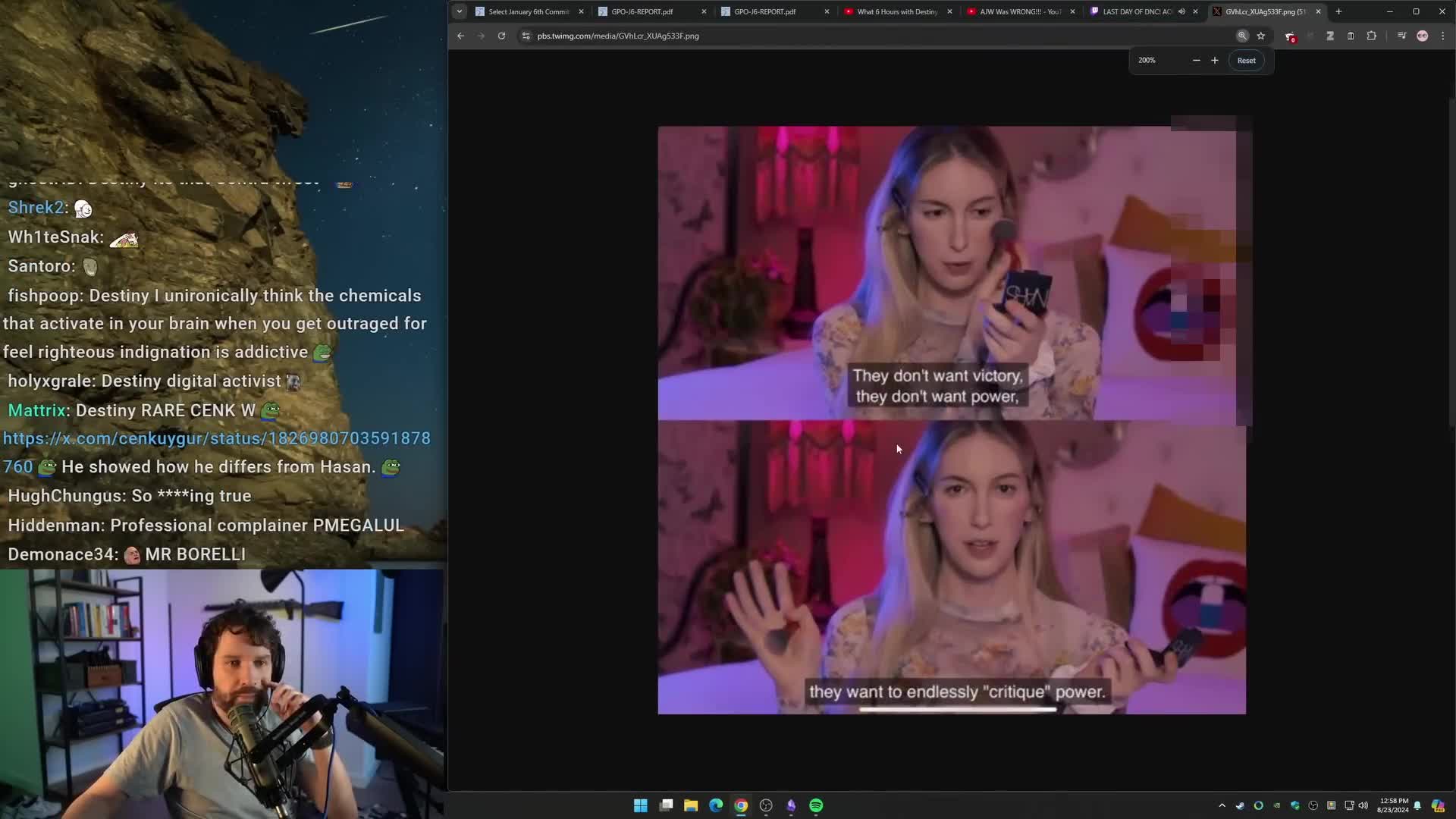Screen dimensions: 1456x819
Task: Click the adblocker extension with zero badge
Action: 1289,35
